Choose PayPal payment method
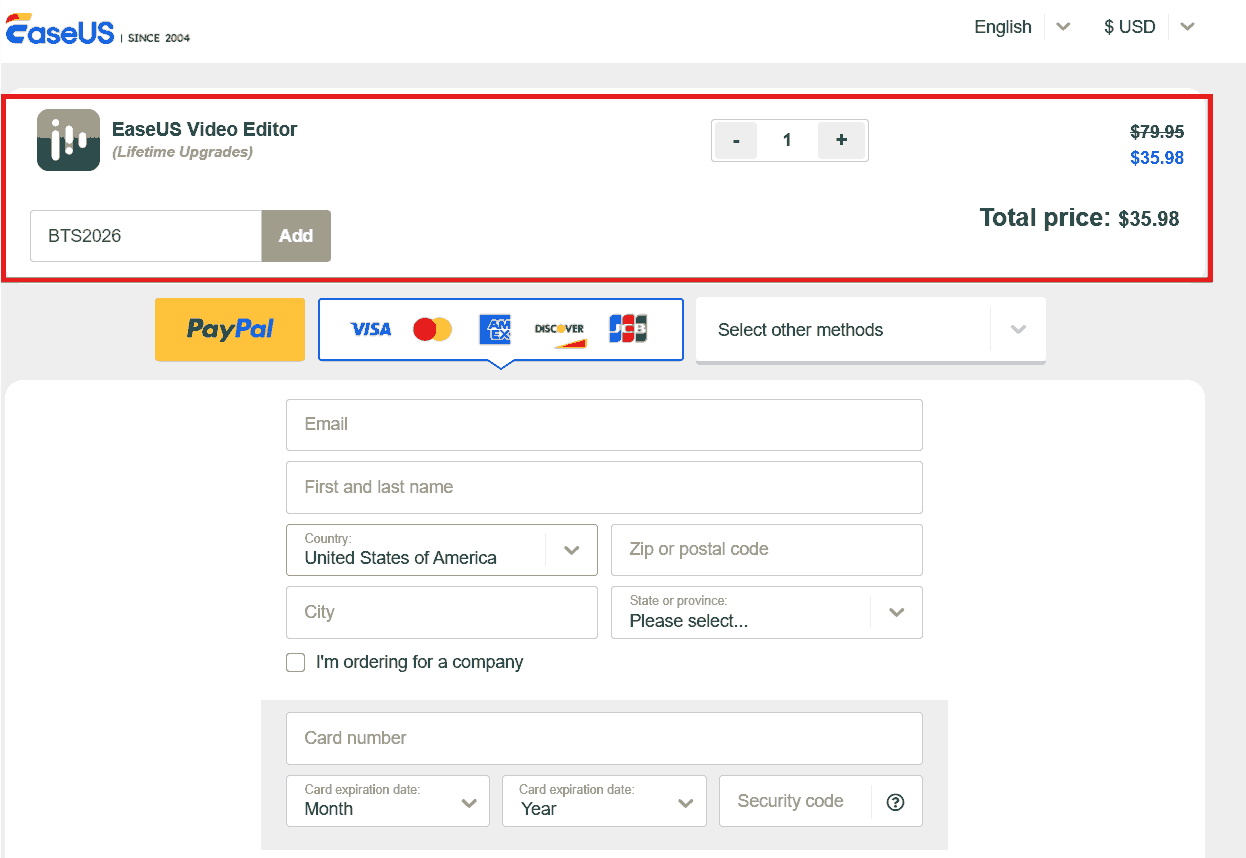The image size is (1246, 858). (230, 329)
